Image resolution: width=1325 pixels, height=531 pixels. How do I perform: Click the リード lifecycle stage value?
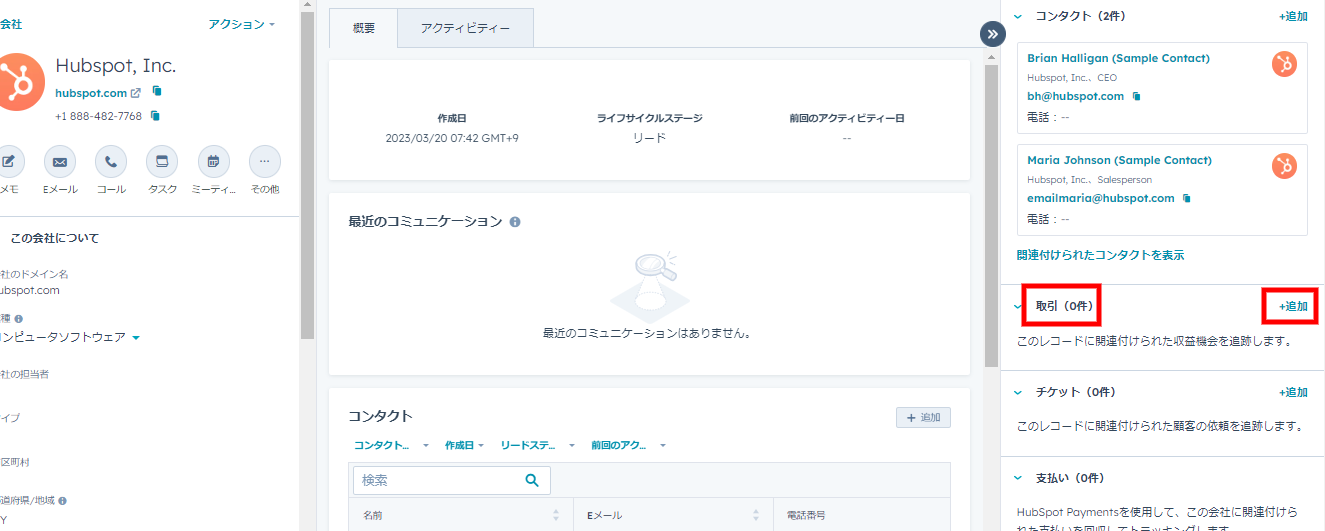(x=649, y=138)
